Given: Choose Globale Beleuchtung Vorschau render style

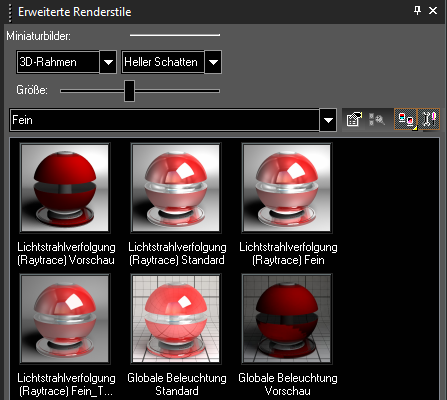Looking at the screenshot, I should tap(287, 319).
